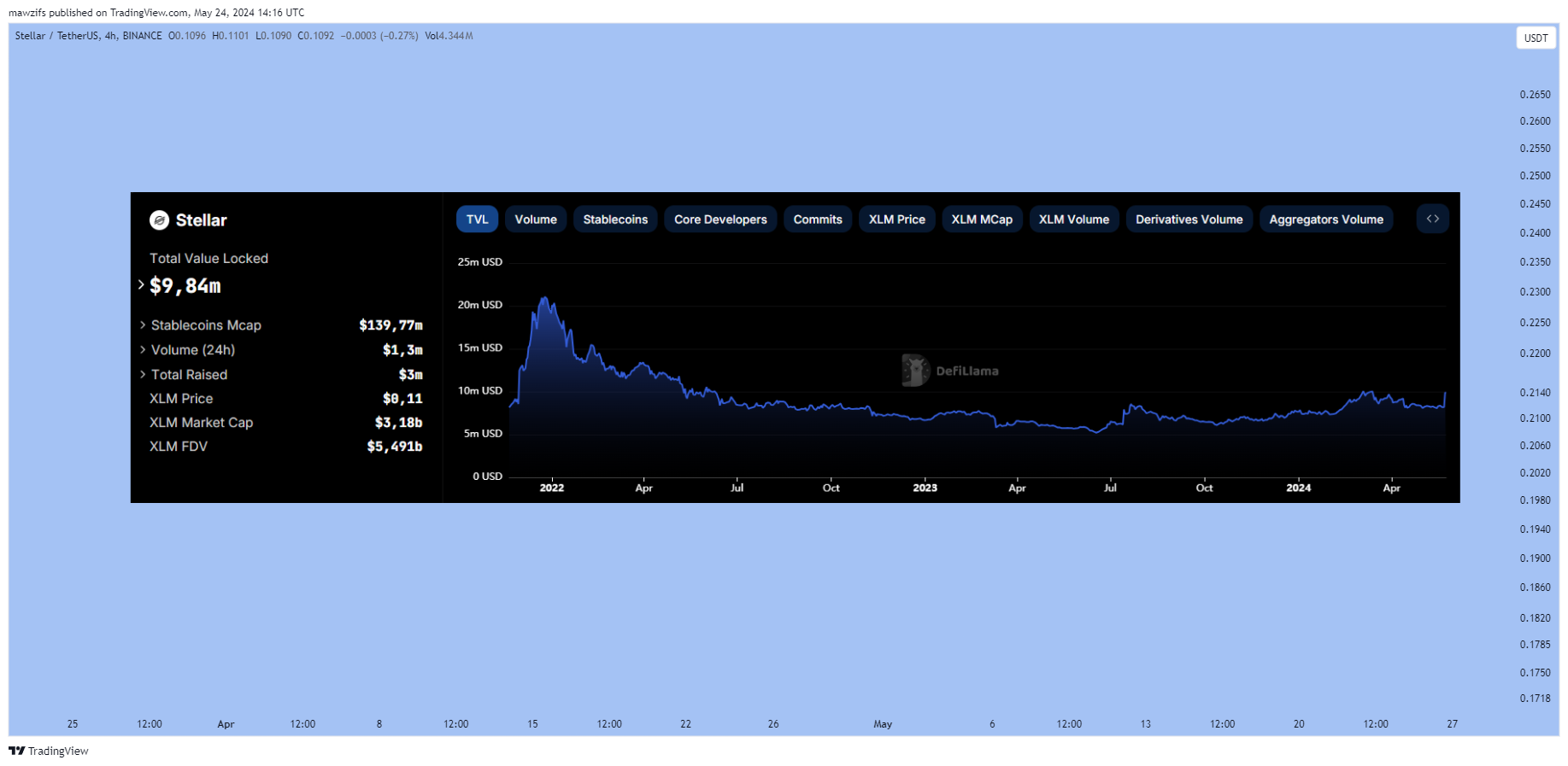Click the XLM FDV value $5,491b
Viewport: 1568px width, 766px height.
click(x=395, y=447)
